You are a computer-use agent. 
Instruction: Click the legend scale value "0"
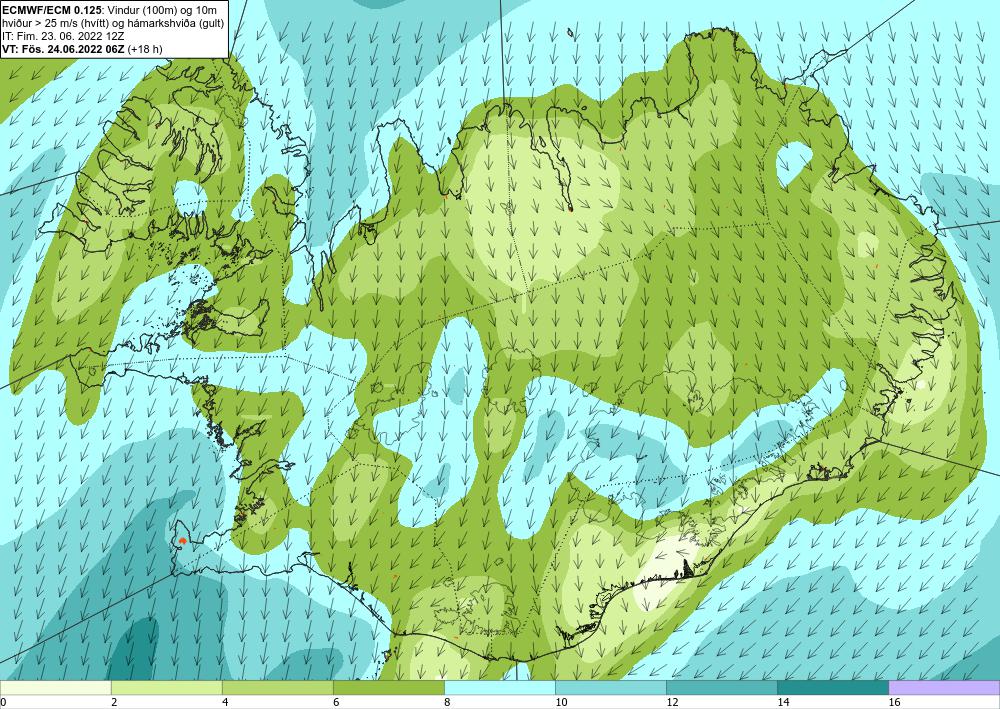coord(3,702)
